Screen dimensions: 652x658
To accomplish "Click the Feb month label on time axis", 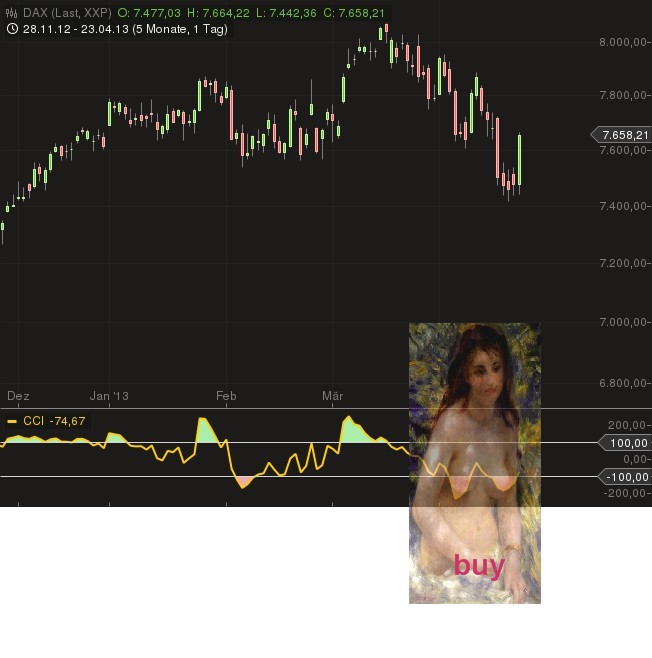I will [226, 396].
